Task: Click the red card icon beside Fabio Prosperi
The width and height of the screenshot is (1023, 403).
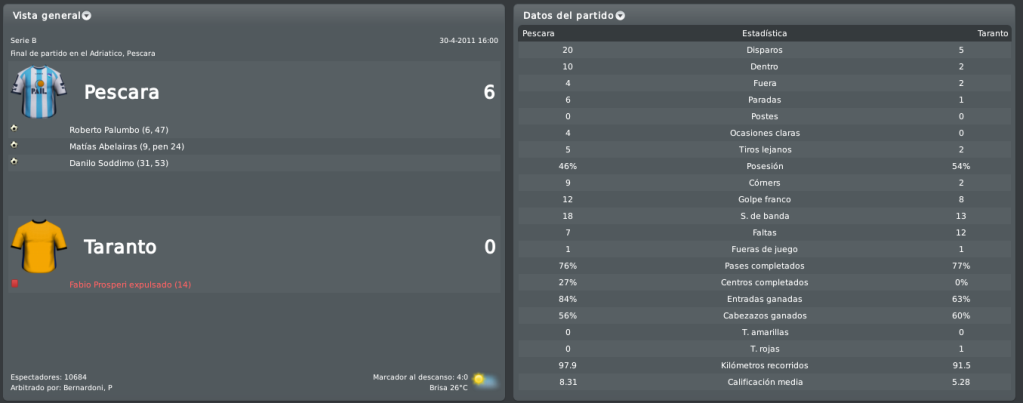Action: (x=14, y=284)
